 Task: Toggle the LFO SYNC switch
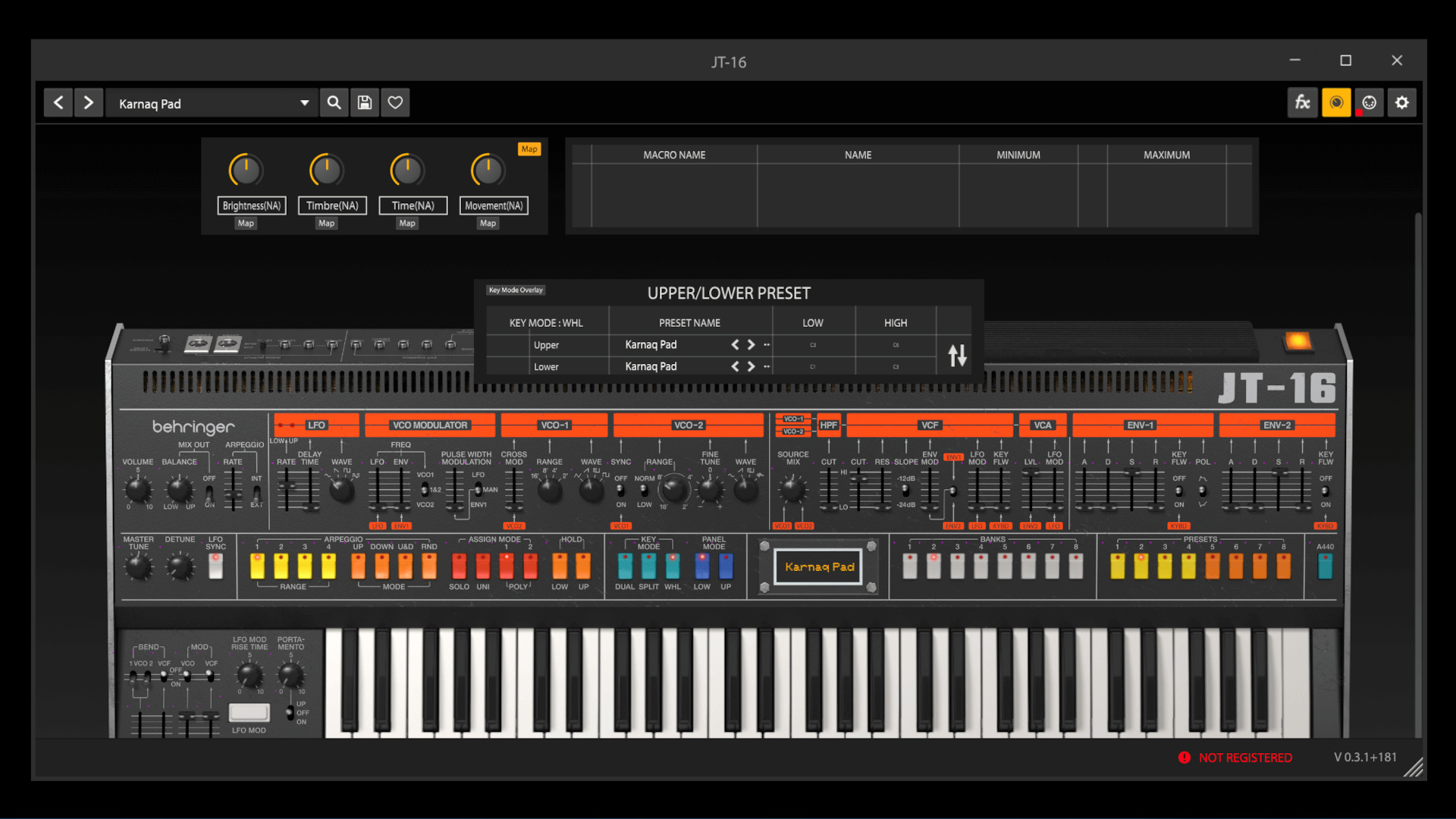[x=215, y=566]
